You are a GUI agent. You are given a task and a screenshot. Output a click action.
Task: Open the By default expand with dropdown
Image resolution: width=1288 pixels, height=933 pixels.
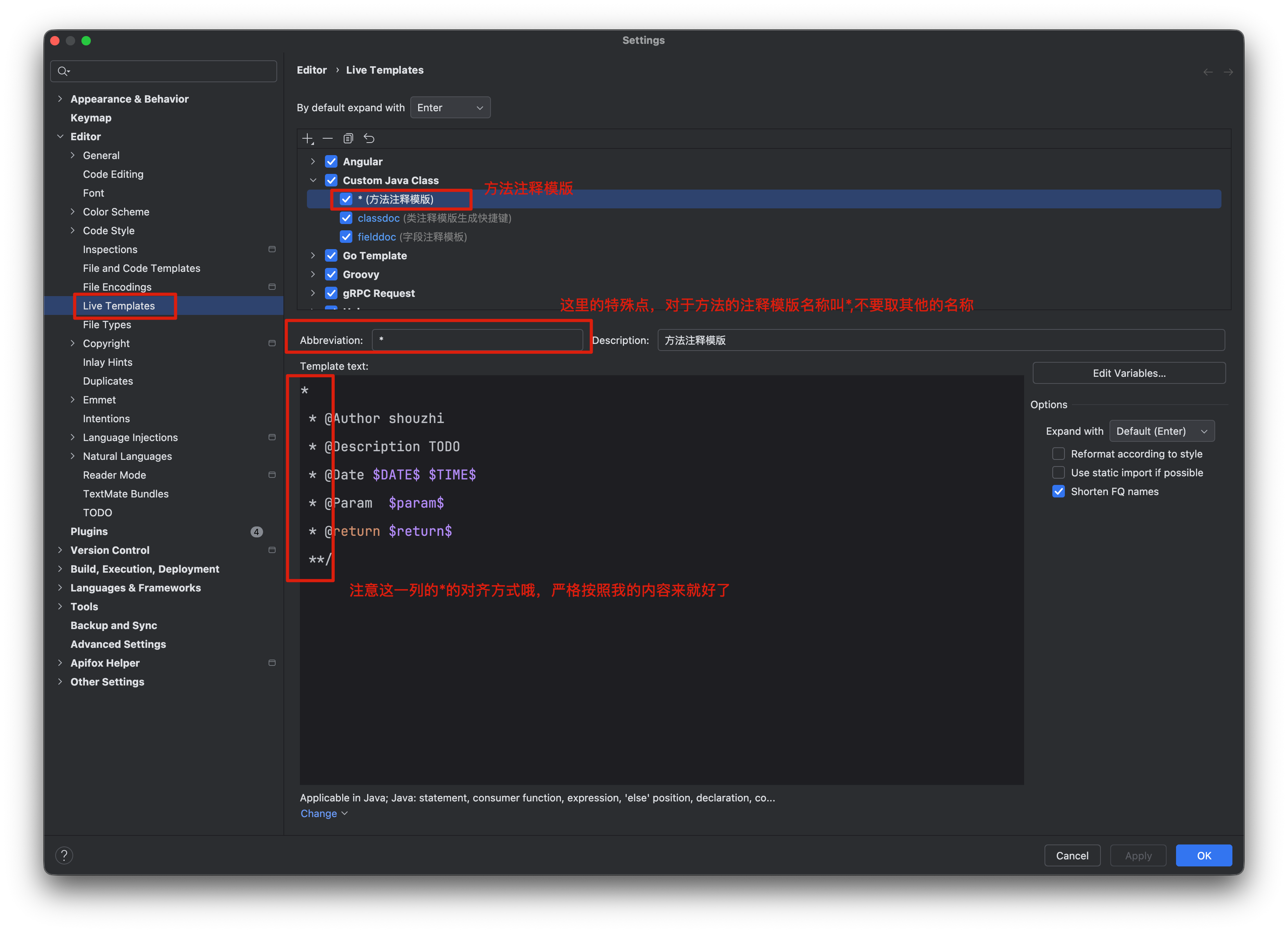coord(450,107)
